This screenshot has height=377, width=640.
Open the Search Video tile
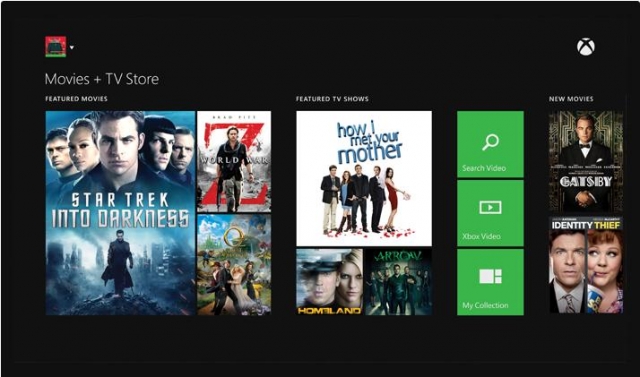tap(490, 144)
